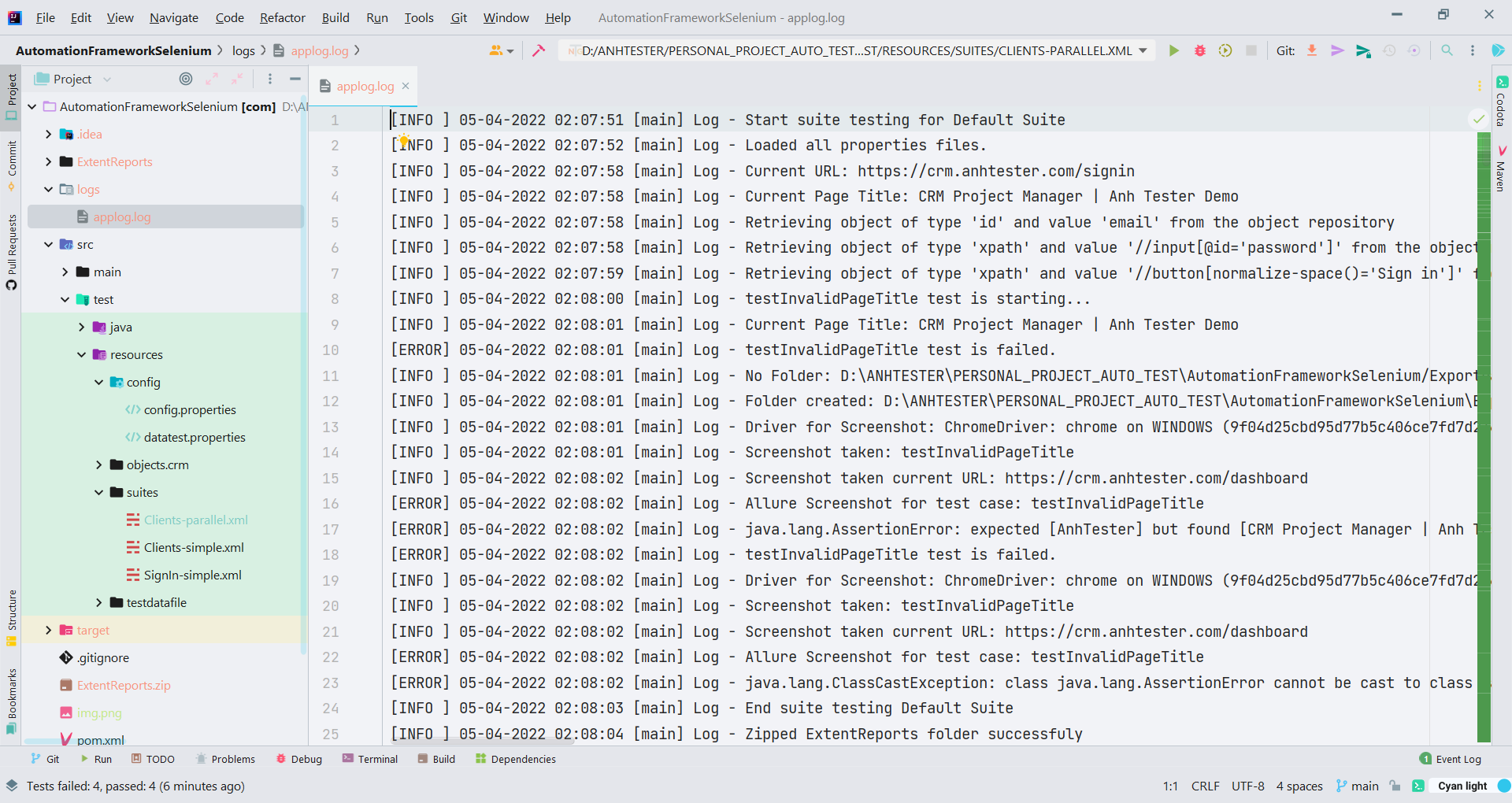Open the Debug tool window

click(x=299, y=759)
